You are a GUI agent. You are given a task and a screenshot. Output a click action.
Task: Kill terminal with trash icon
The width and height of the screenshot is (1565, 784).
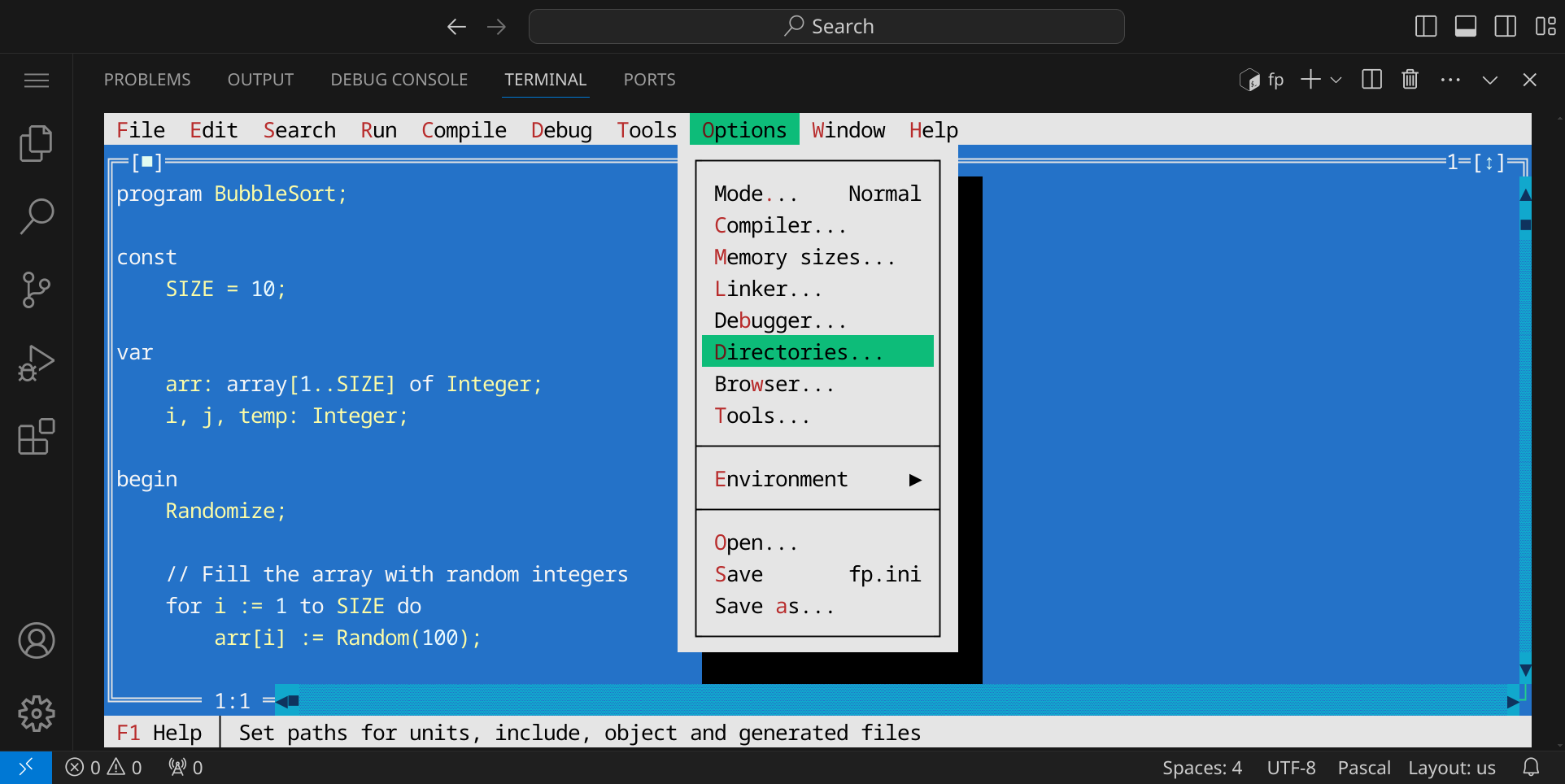point(1410,80)
